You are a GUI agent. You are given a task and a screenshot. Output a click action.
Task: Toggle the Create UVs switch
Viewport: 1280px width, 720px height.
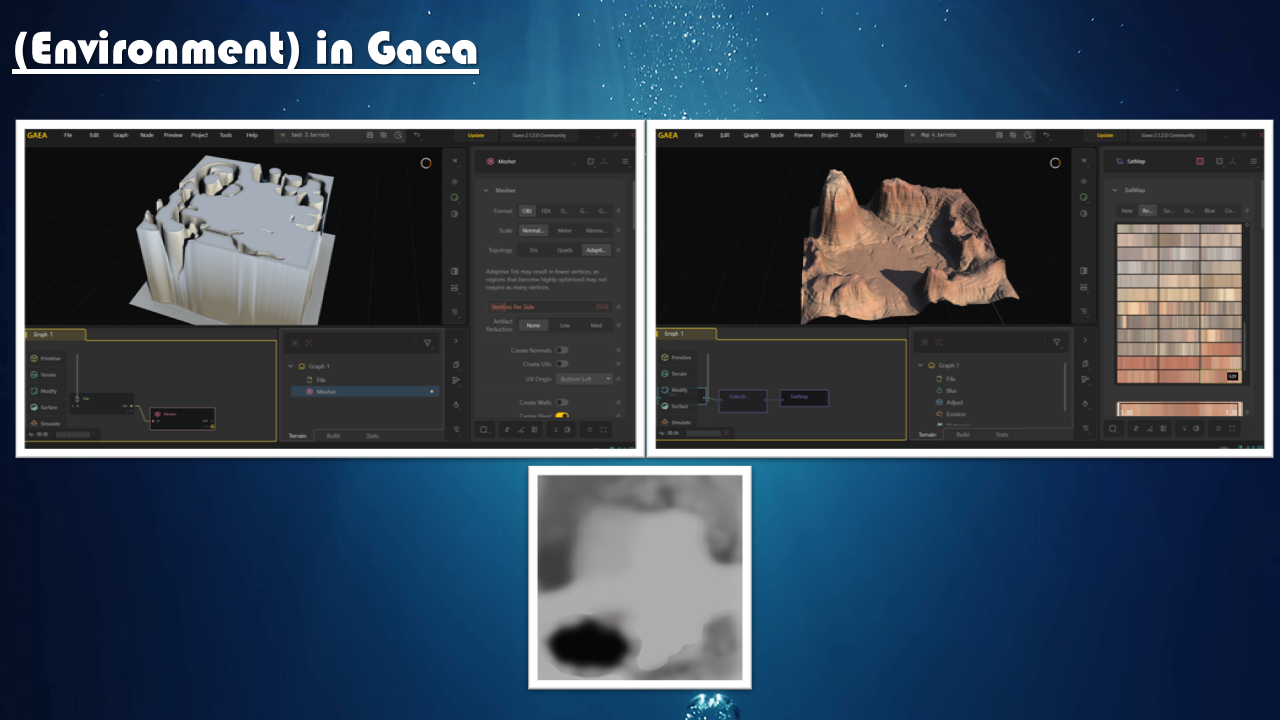click(x=562, y=364)
